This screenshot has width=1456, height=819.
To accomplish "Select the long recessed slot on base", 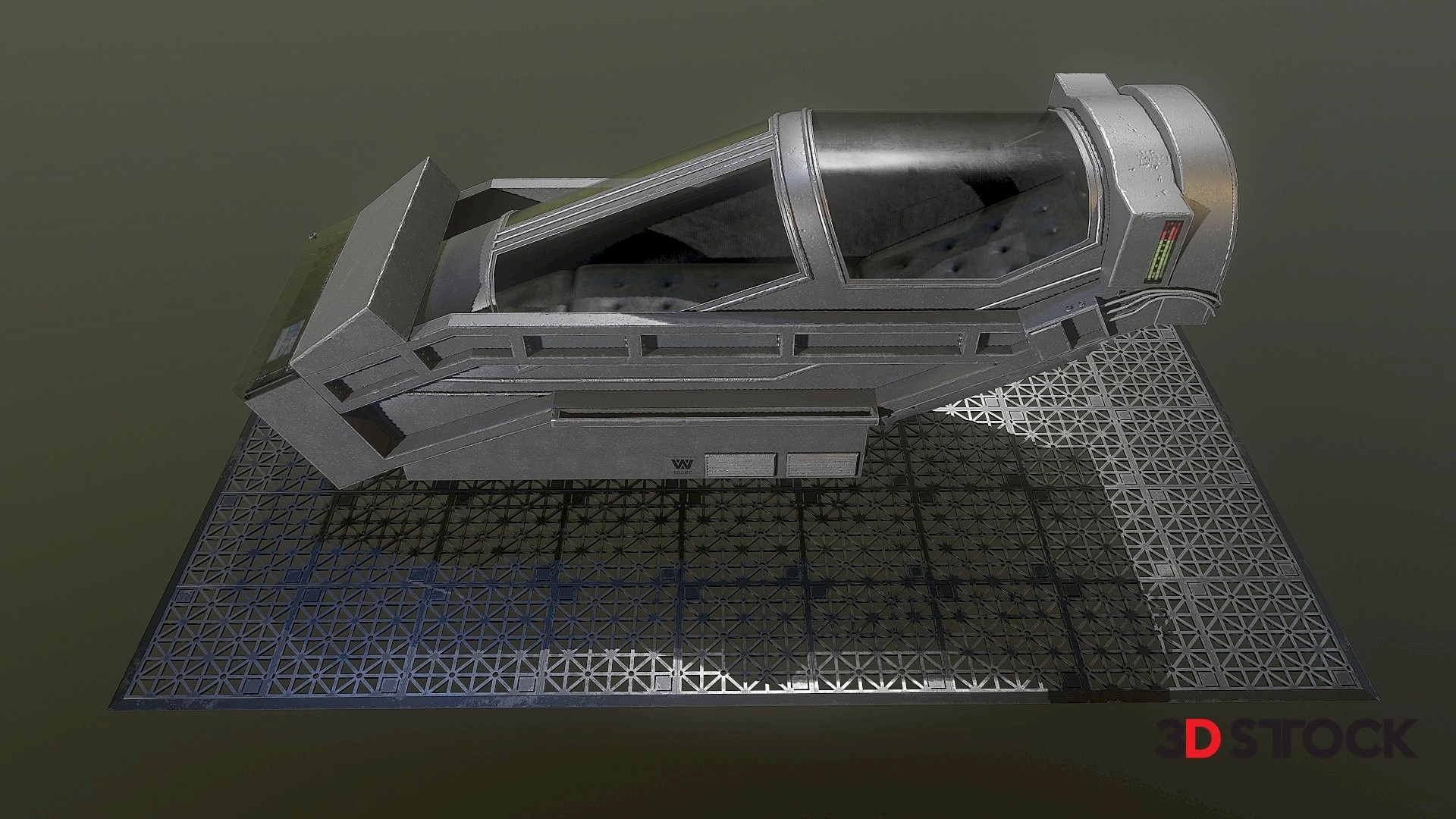I will pyautogui.click(x=717, y=414).
